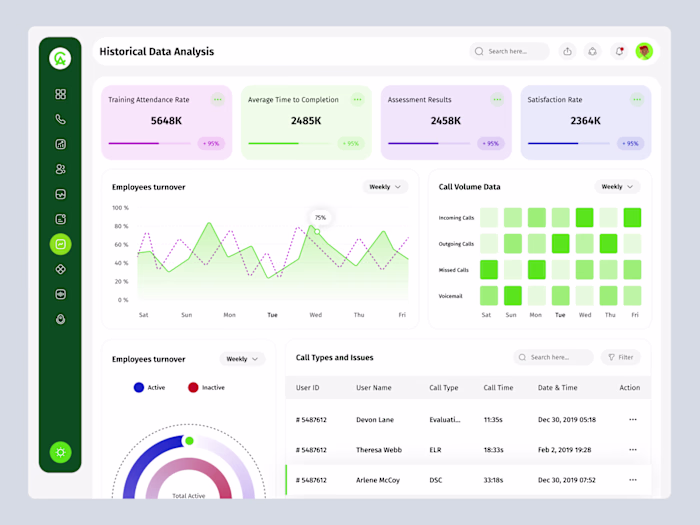
Task: Open Satisfaction Rate card options
Action: (637, 100)
